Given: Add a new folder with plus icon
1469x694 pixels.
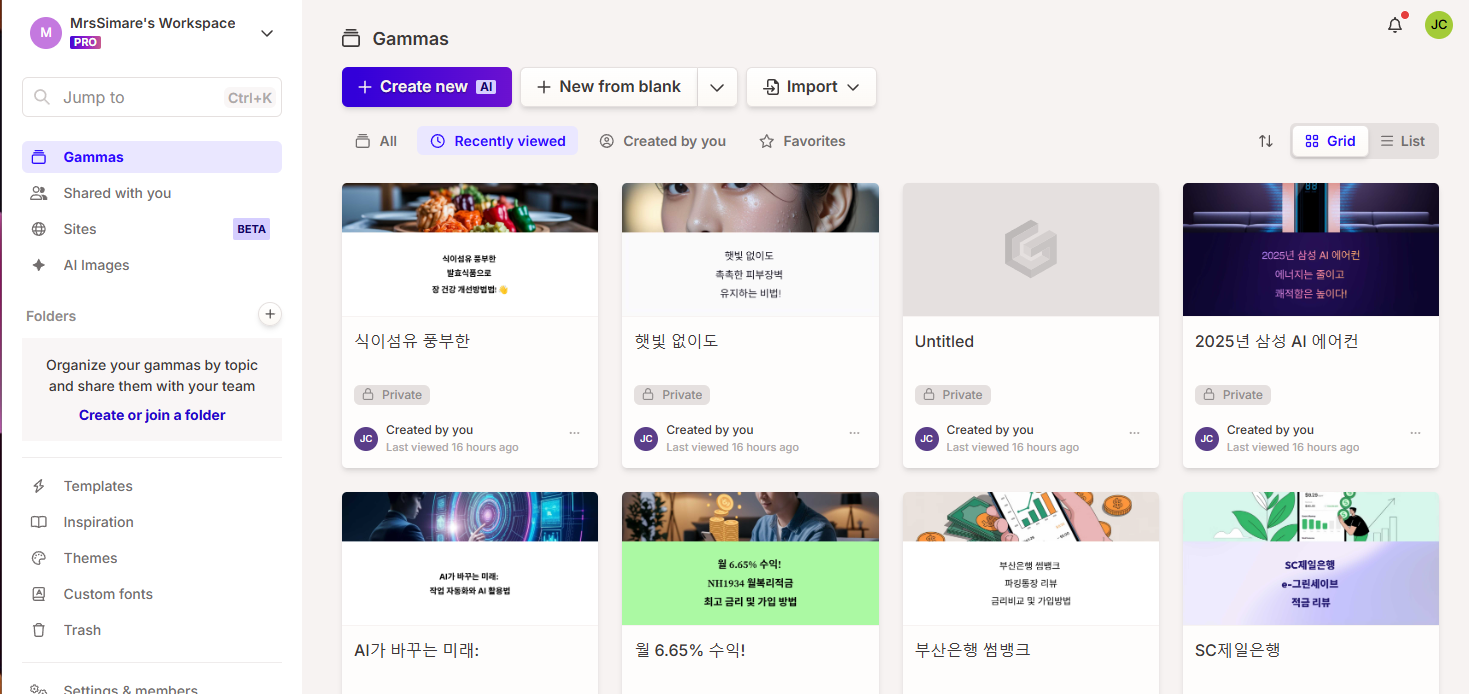Looking at the screenshot, I should pos(269,314).
